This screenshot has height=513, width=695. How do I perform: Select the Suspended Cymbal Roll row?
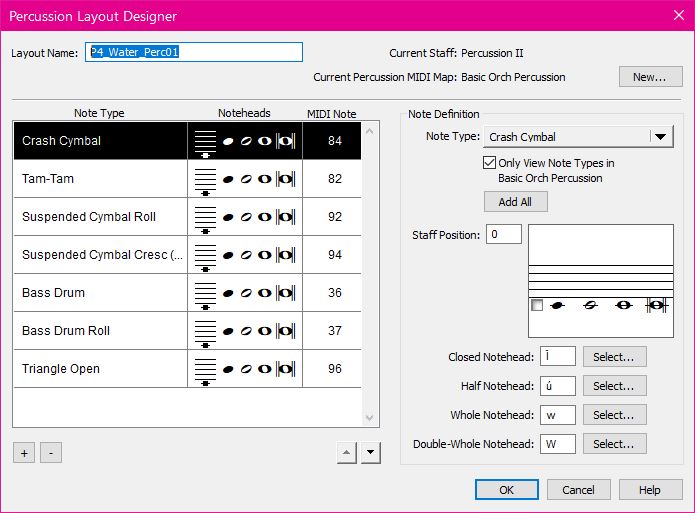[100, 217]
